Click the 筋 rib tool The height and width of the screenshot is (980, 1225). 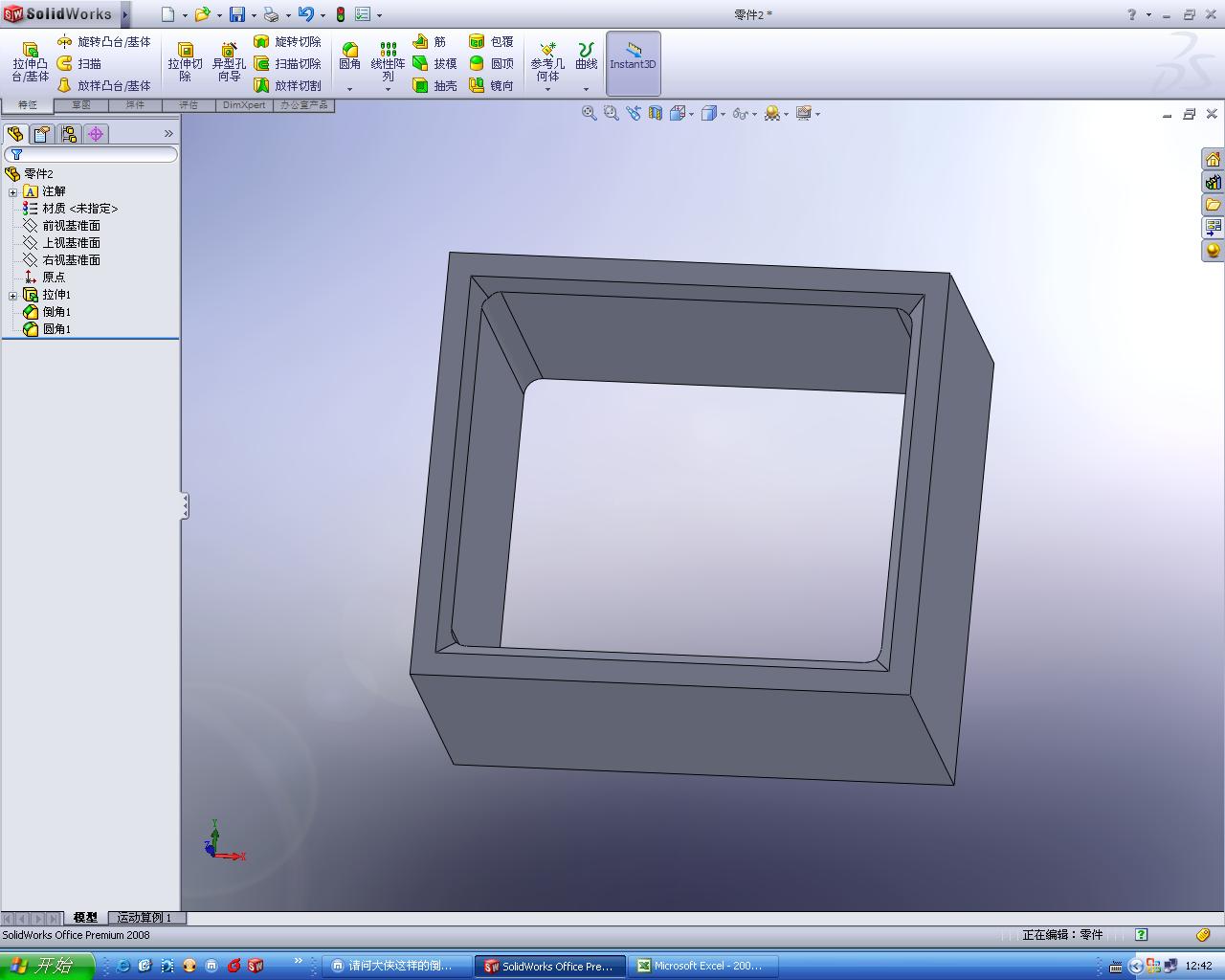pyautogui.click(x=430, y=42)
